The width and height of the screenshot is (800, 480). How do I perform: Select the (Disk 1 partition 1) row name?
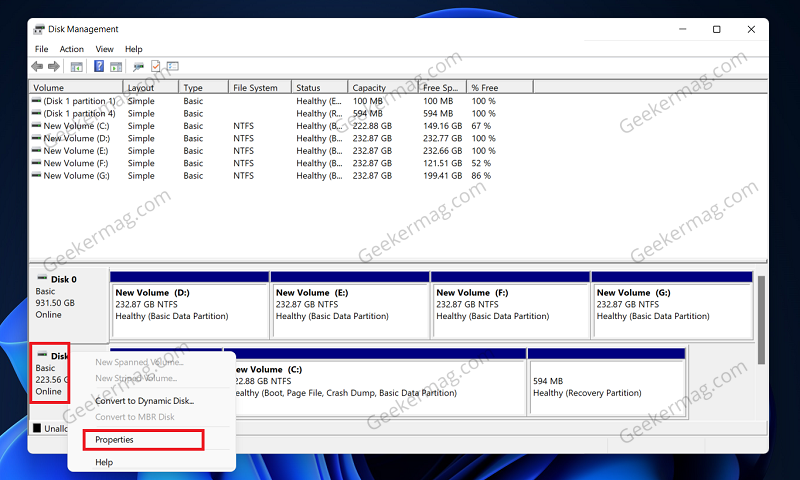pos(79,101)
